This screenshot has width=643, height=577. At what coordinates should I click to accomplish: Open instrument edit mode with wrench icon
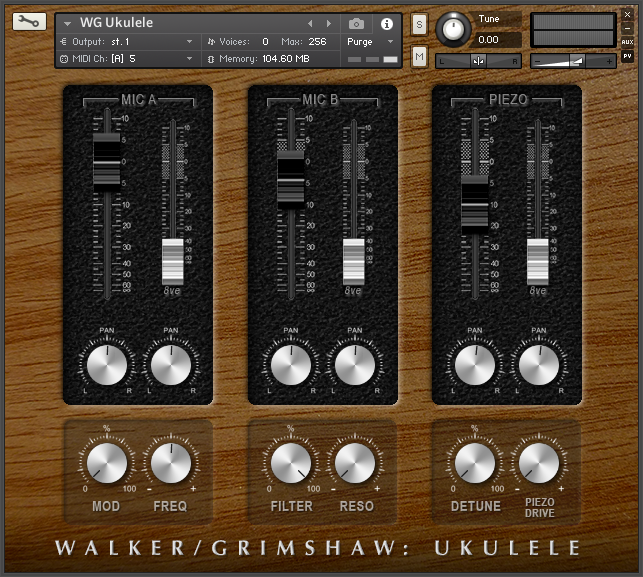tap(29, 21)
